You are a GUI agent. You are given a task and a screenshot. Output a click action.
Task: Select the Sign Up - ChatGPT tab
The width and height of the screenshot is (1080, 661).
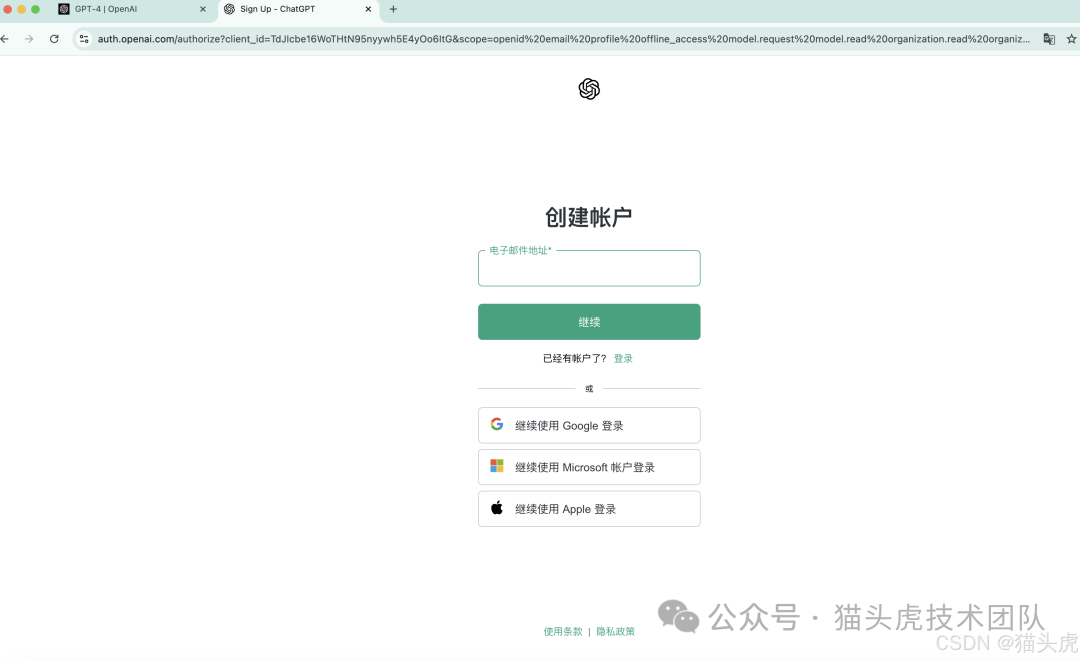298,9
